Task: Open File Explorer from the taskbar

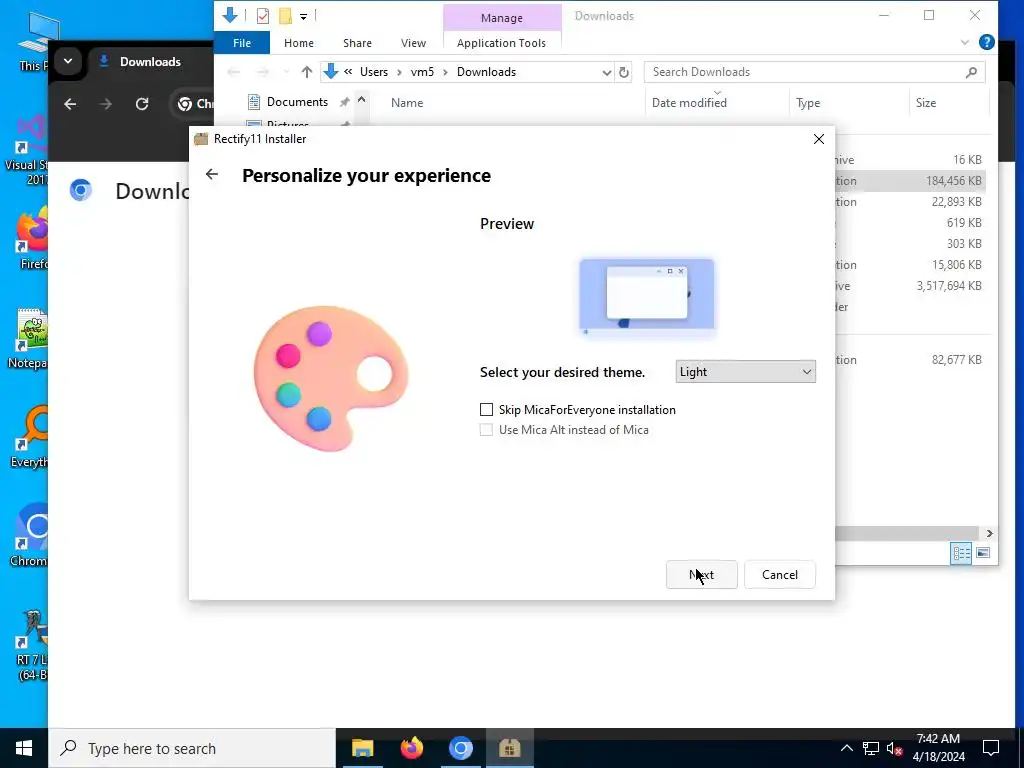Action: [x=362, y=748]
